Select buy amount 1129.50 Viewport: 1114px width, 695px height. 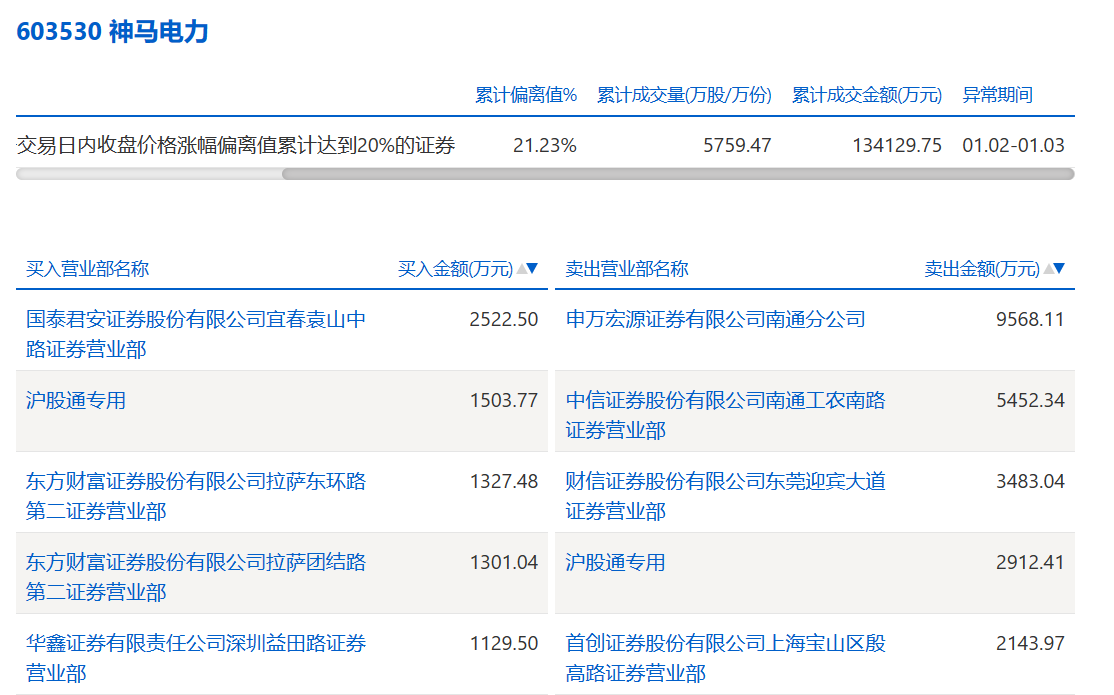[504, 643]
